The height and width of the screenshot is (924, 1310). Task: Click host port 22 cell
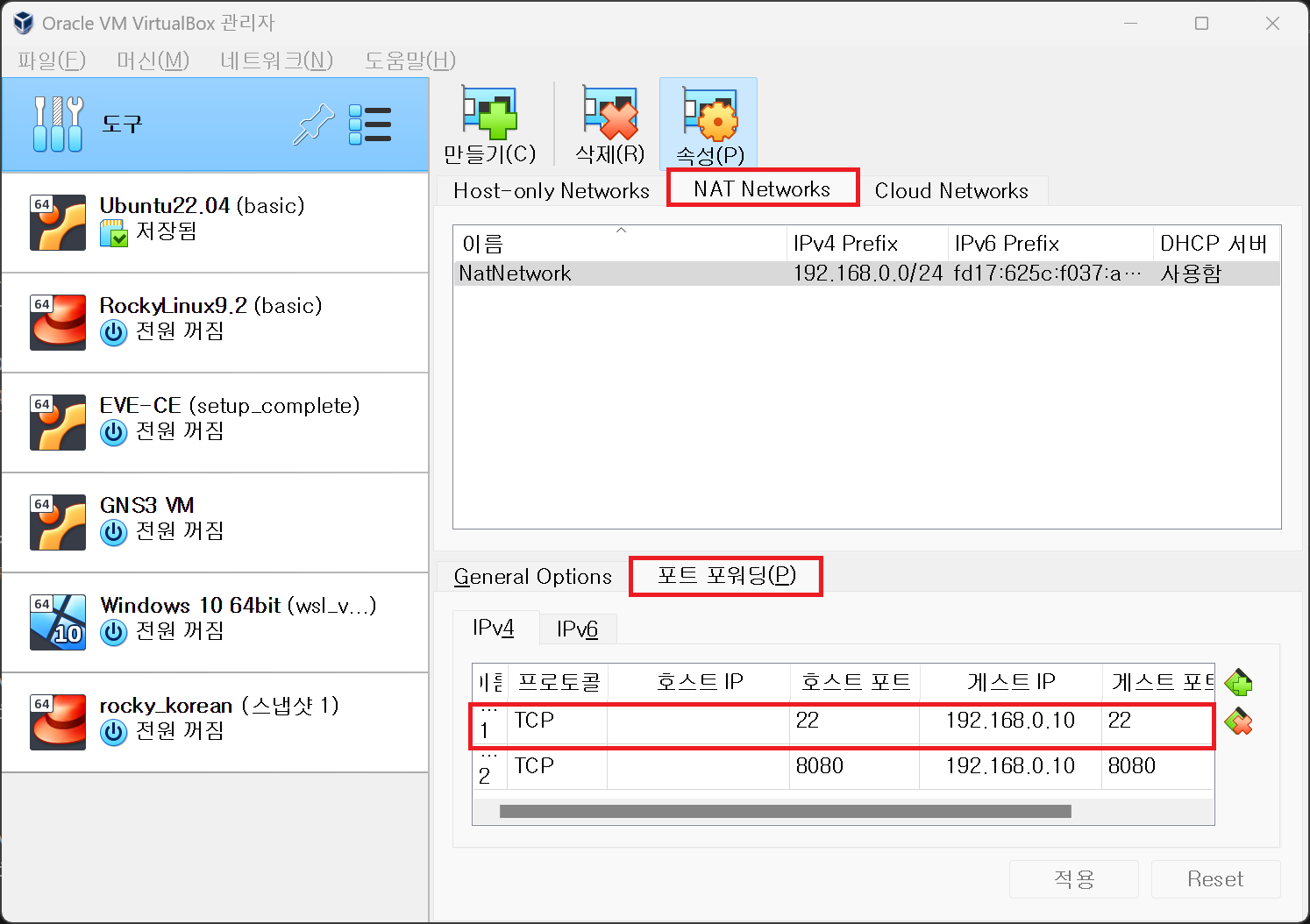pyautogui.click(x=855, y=721)
